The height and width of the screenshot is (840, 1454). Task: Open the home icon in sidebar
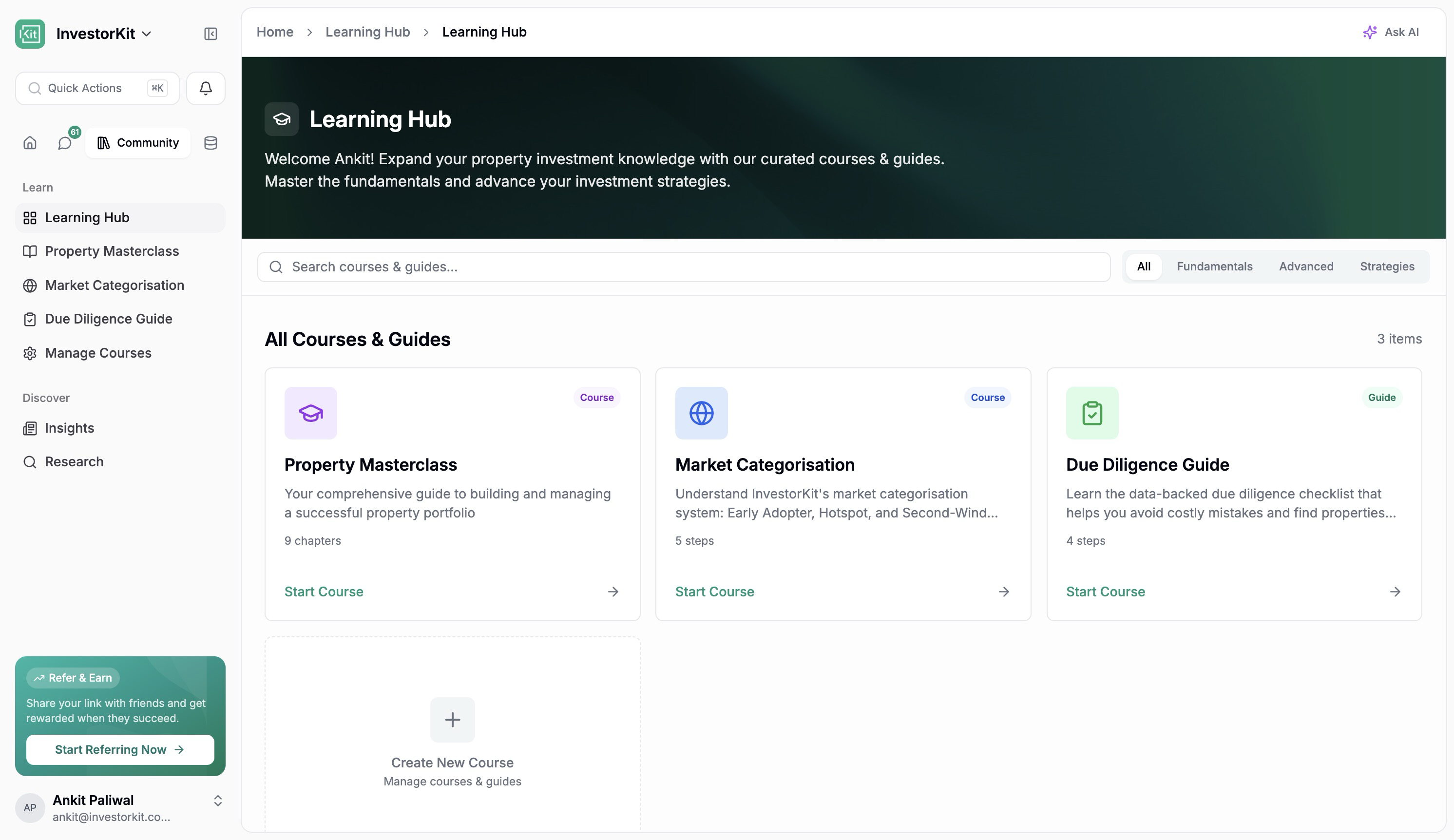[30, 142]
